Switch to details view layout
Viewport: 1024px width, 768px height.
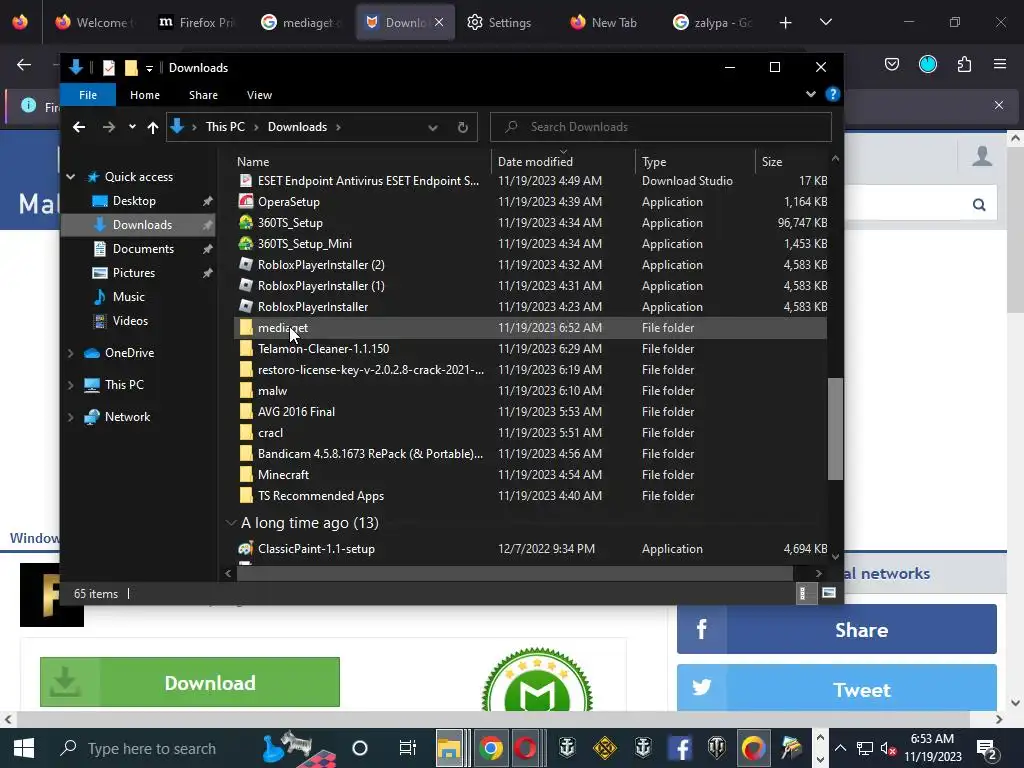point(805,593)
